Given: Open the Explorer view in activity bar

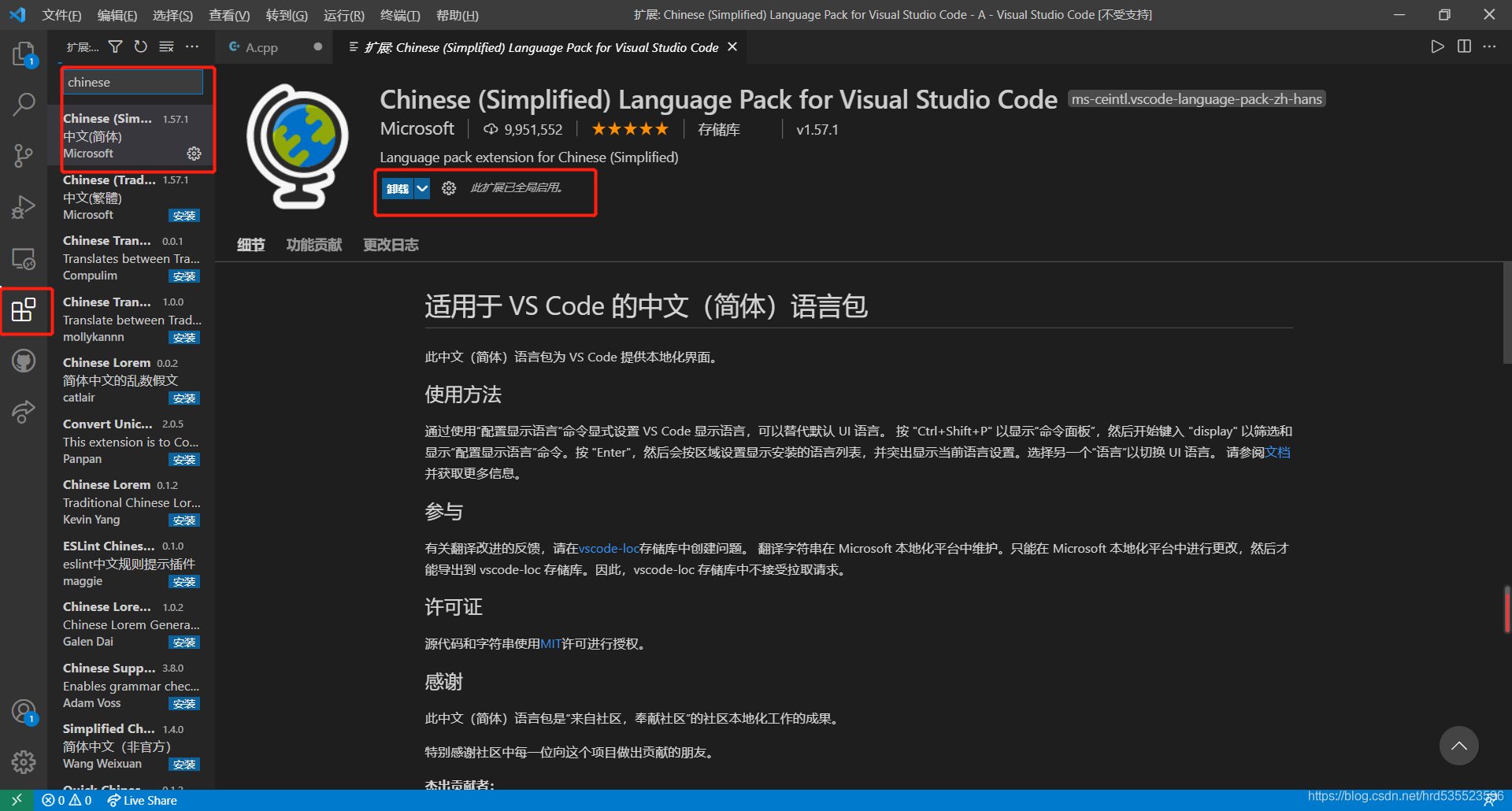Looking at the screenshot, I should [24, 54].
